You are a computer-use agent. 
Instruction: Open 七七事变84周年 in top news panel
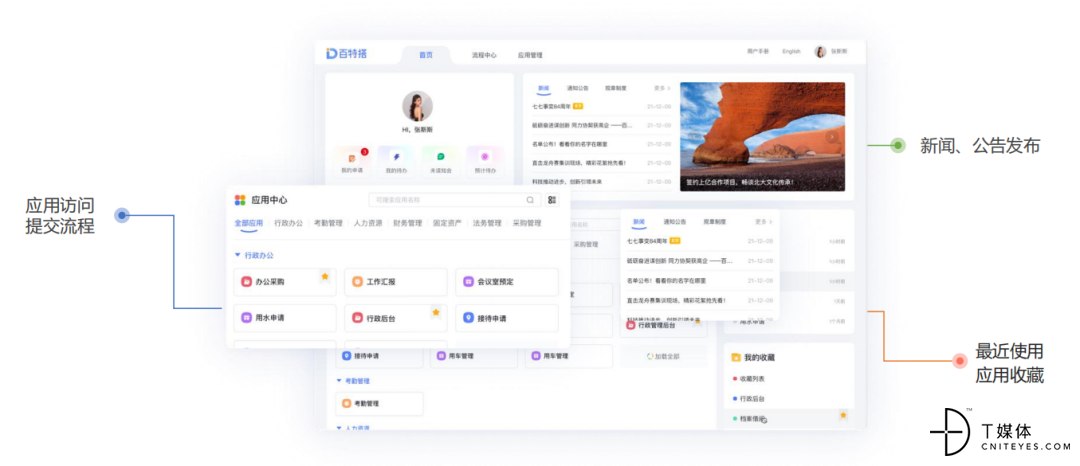[552, 107]
